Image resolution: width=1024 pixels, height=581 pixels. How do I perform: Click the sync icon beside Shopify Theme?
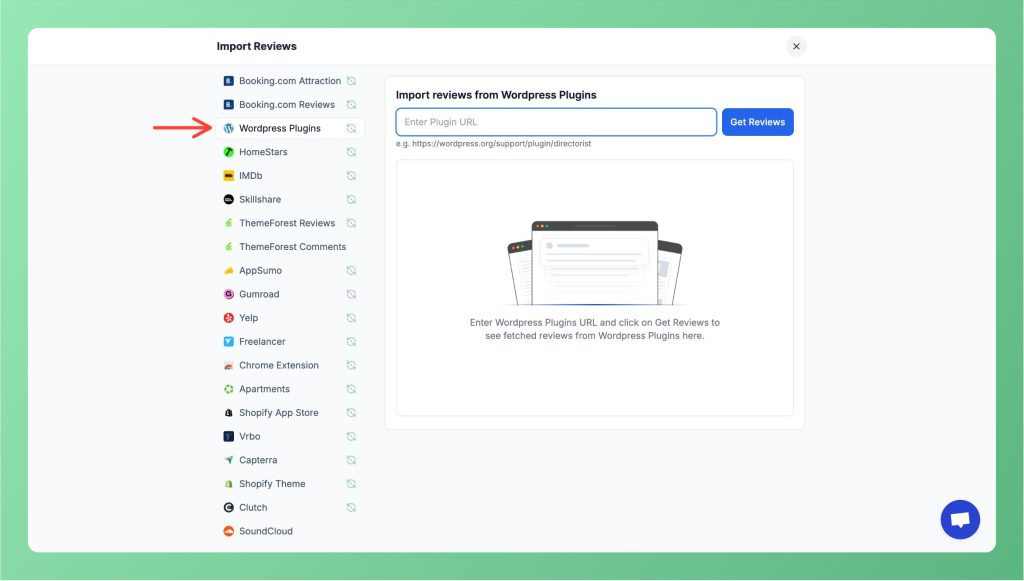click(x=351, y=484)
